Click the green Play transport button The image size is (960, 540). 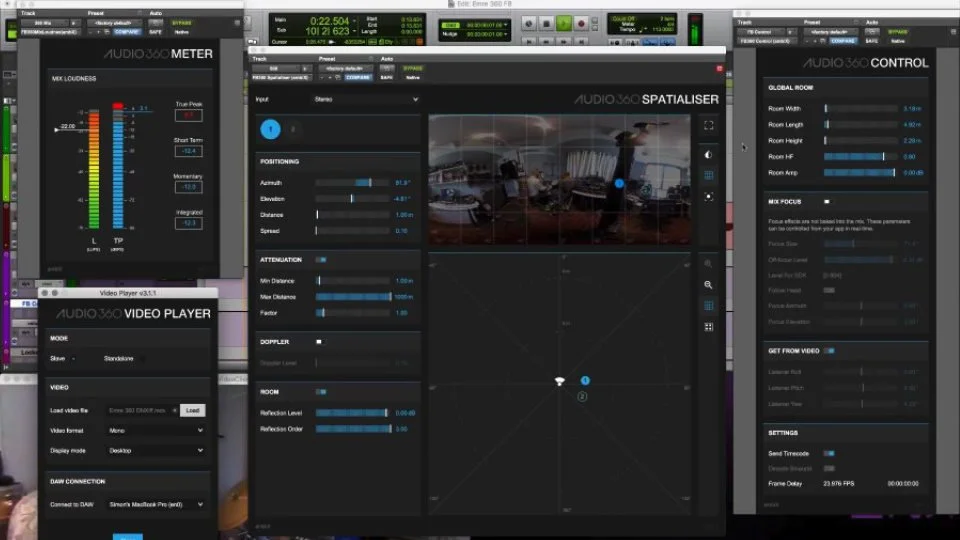[564, 24]
